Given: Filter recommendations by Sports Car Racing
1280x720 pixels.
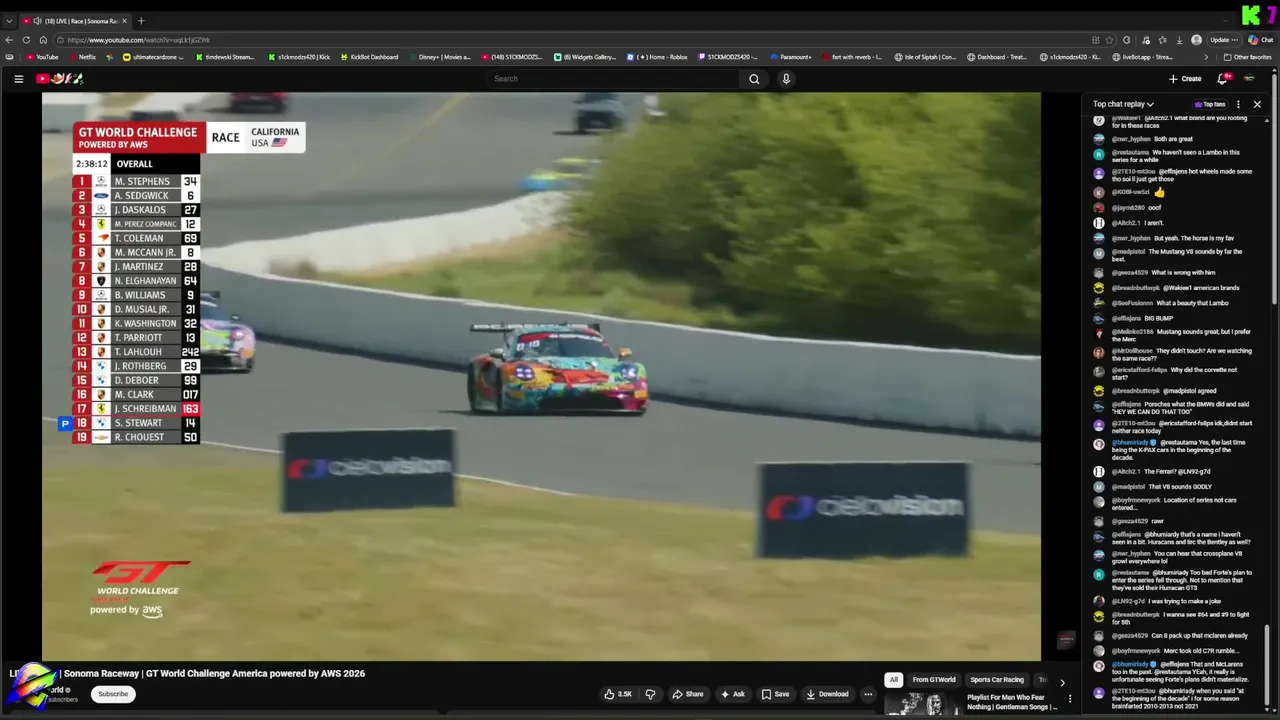Looking at the screenshot, I should pos(997,680).
